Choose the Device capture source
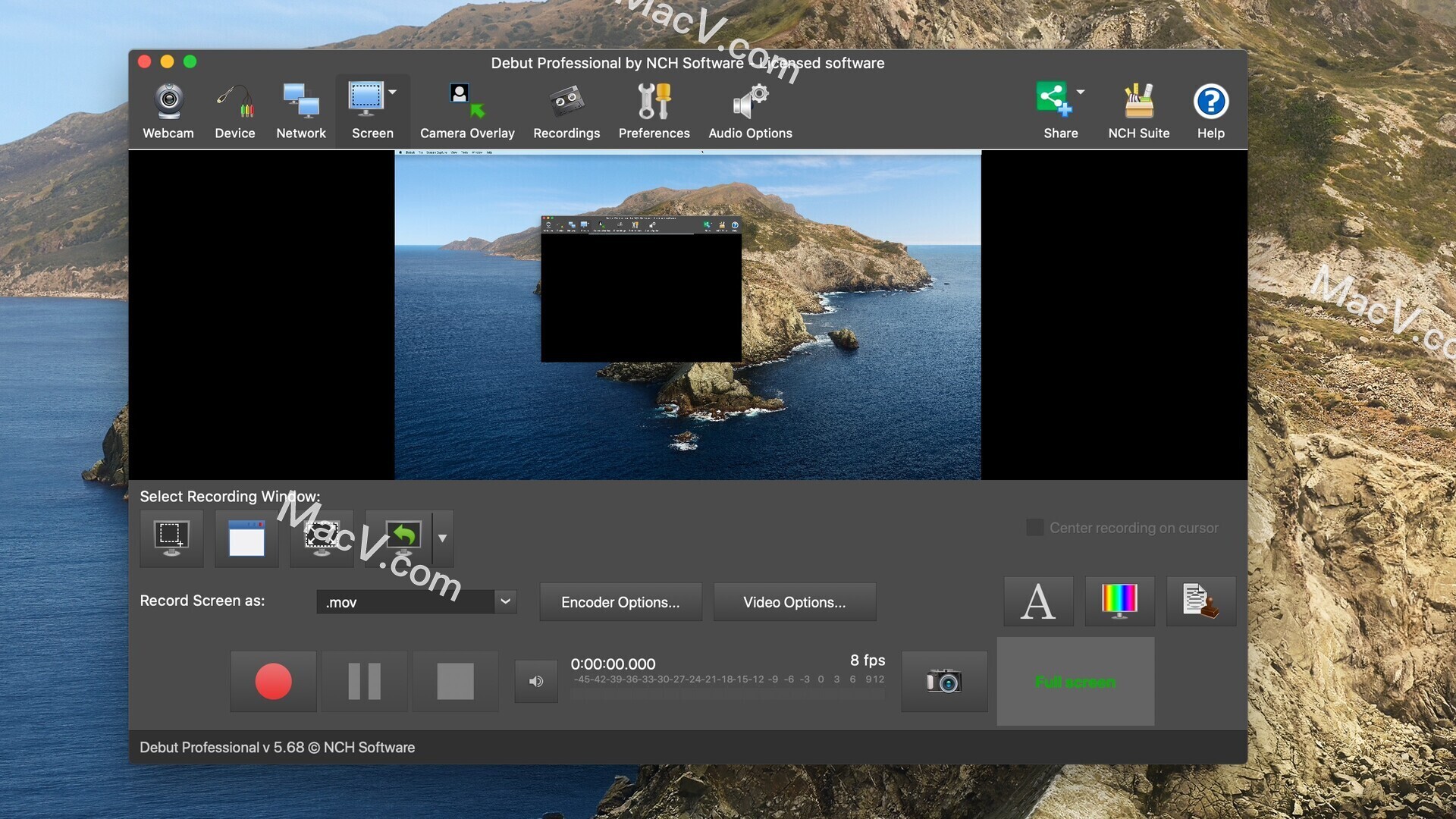Viewport: 1456px width, 819px height. [235, 111]
